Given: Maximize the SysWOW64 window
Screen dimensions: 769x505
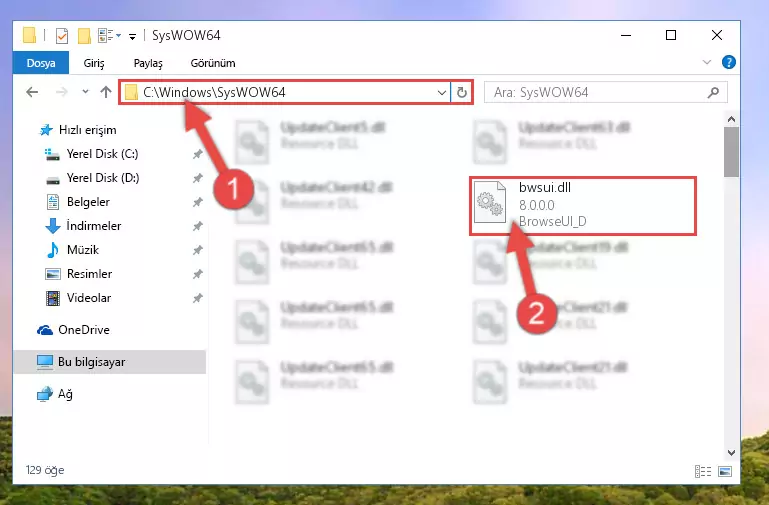Looking at the screenshot, I should click(671, 35).
